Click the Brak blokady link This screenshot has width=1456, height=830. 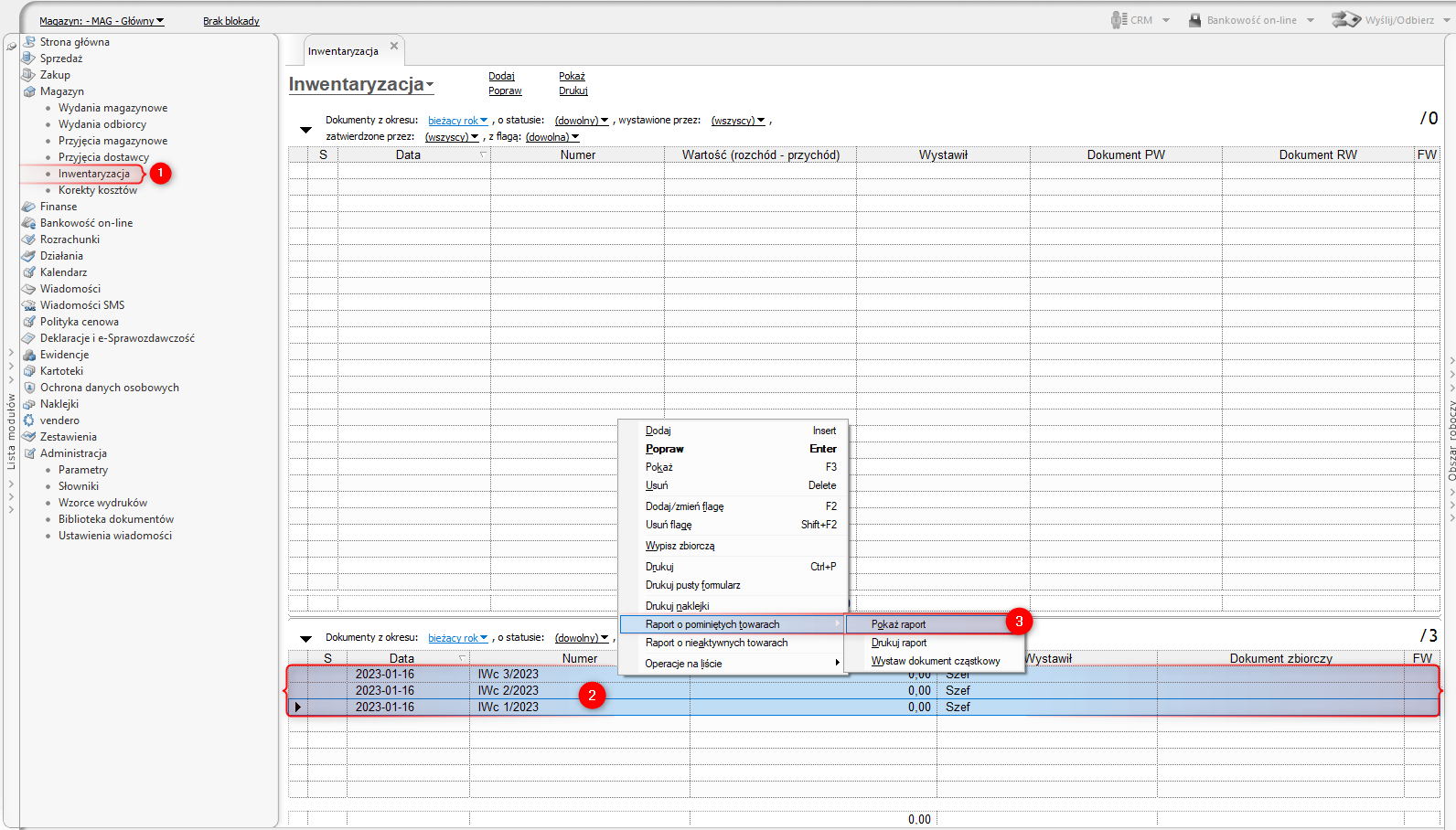click(x=230, y=21)
